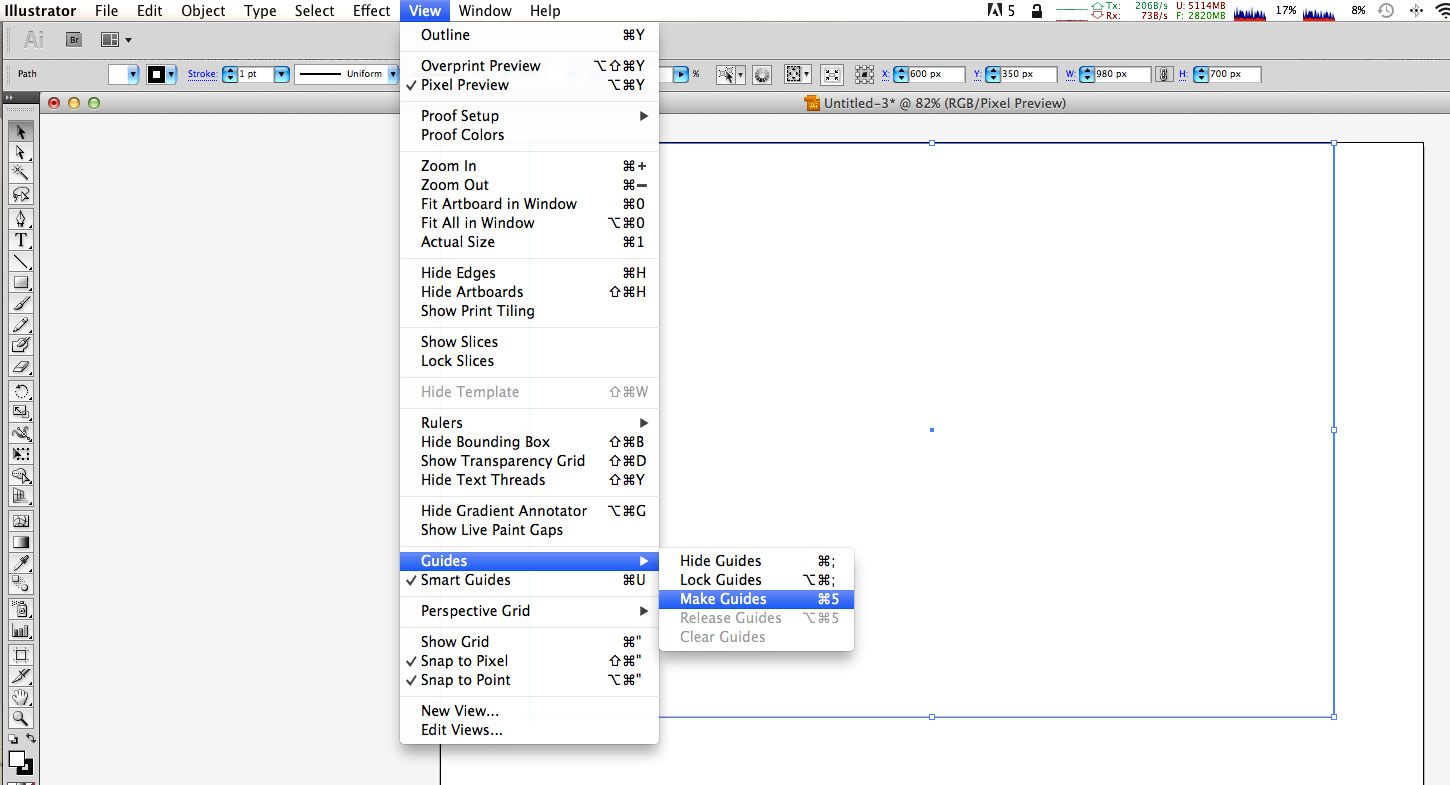Image resolution: width=1450 pixels, height=785 pixels.
Task: Select the Mesh tool
Action: coord(21,521)
